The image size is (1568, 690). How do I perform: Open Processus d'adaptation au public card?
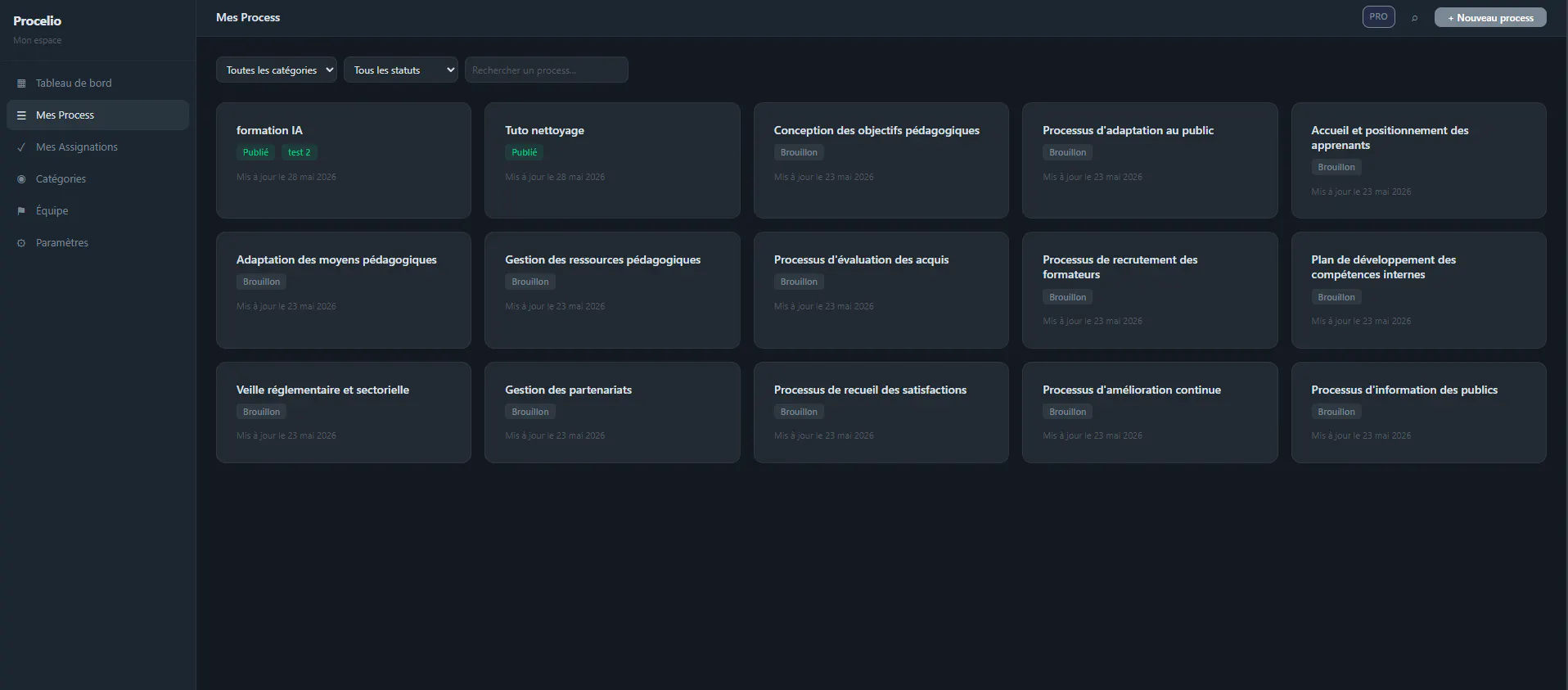click(x=1150, y=160)
